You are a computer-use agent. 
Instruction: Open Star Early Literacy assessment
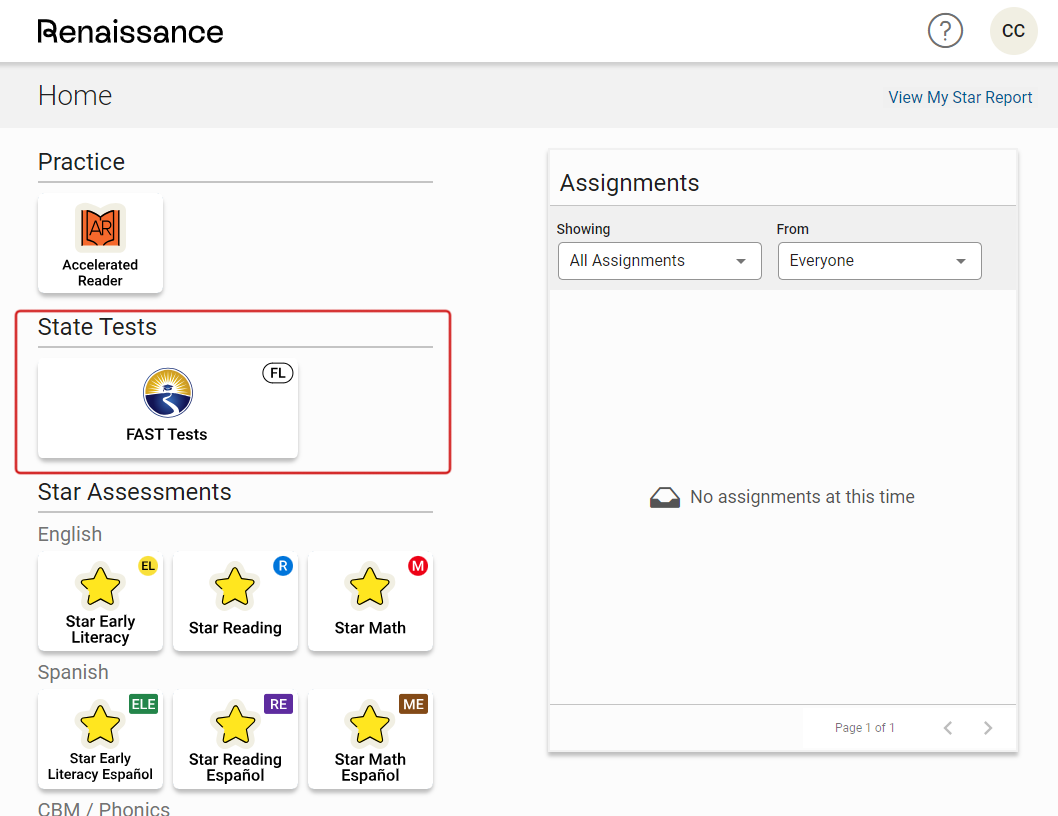pyautogui.click(x=100, y=602)
